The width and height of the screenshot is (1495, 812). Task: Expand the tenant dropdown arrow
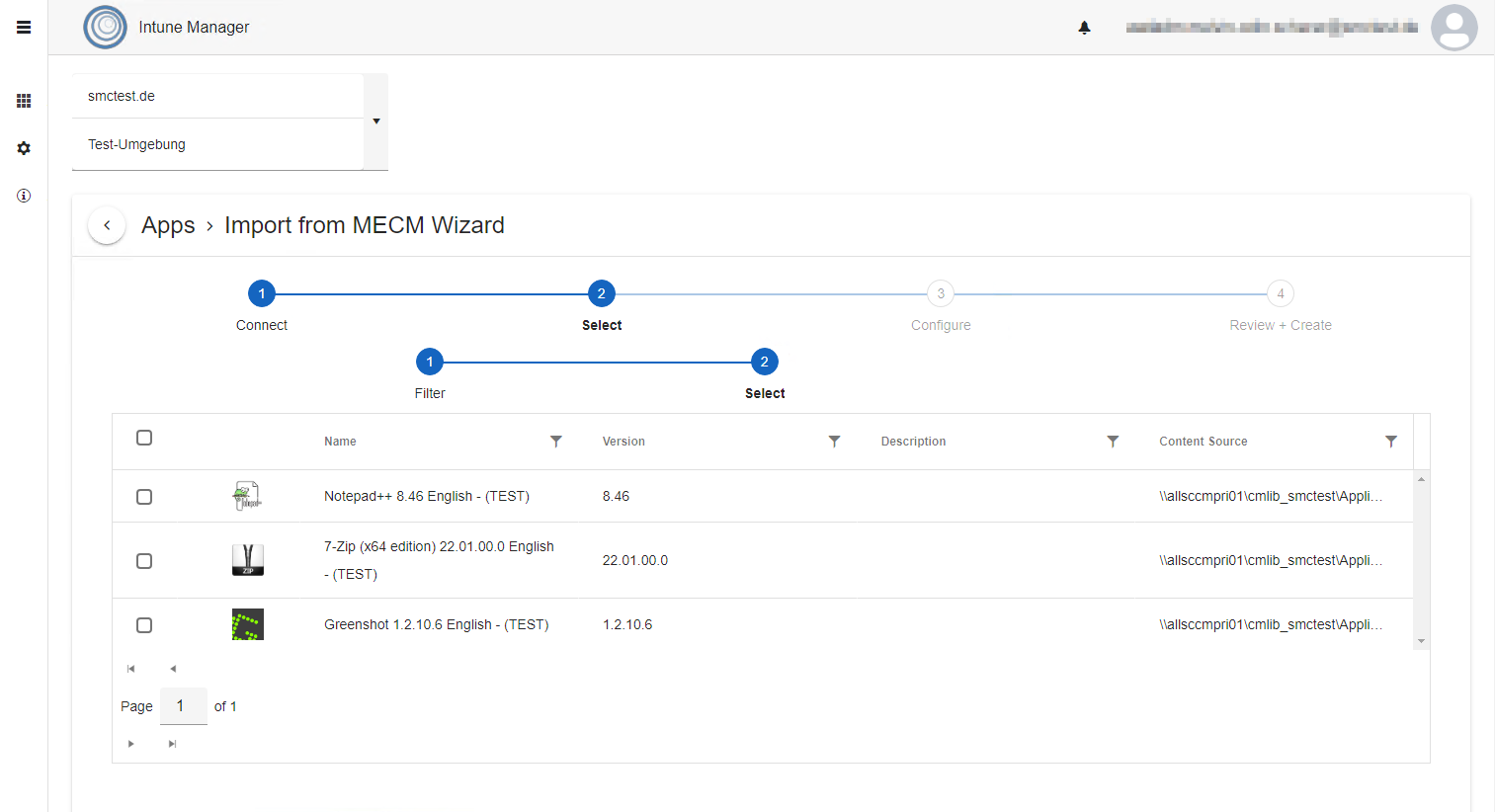click(x=376, y=122)
